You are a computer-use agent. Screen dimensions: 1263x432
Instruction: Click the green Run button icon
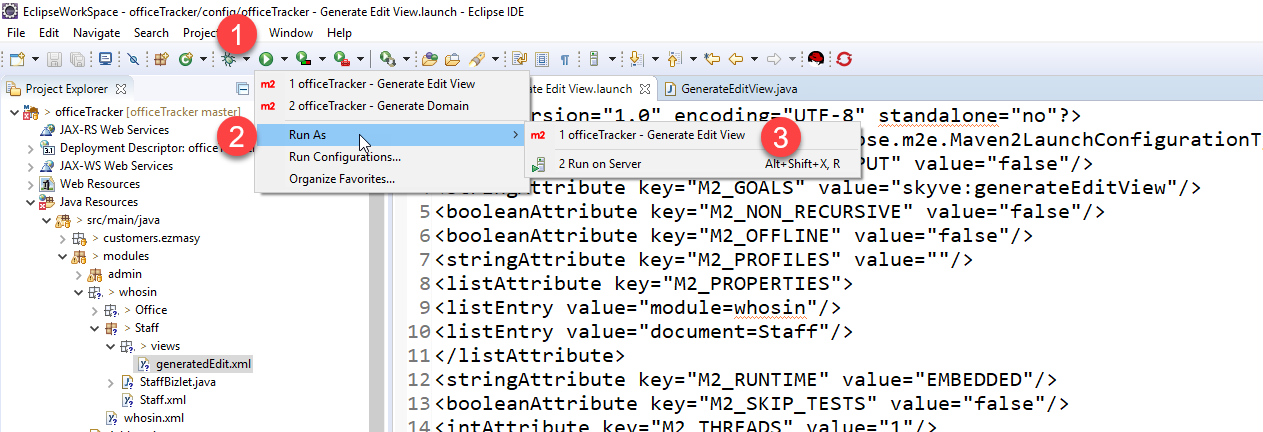[x=266, y=59]
